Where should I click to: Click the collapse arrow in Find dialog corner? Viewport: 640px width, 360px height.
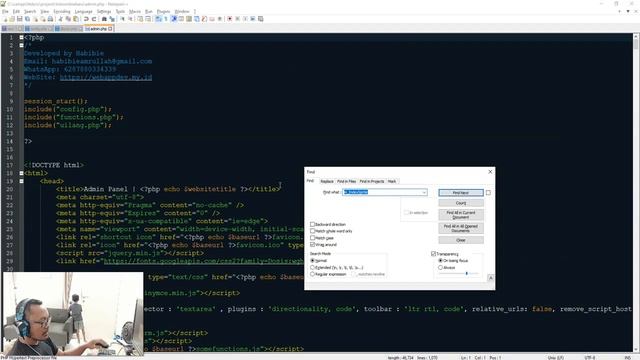click(x=491, y=278)
